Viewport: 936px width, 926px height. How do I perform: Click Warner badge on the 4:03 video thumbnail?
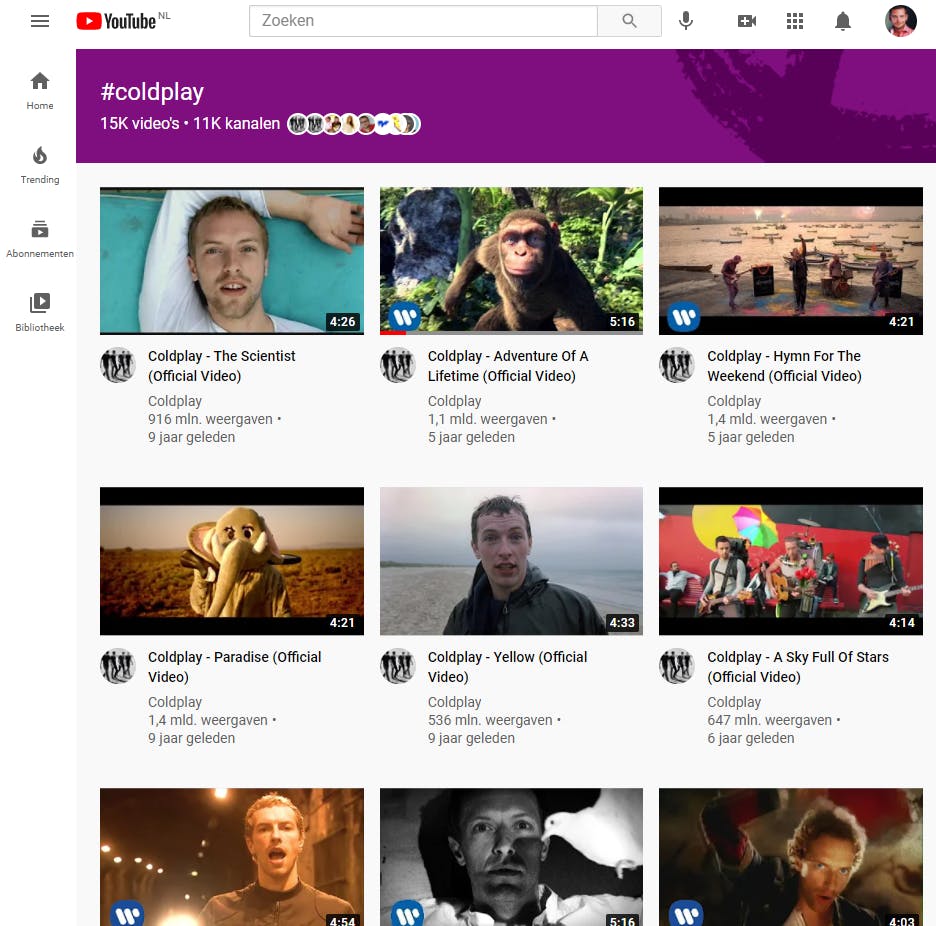coord(686,913)
